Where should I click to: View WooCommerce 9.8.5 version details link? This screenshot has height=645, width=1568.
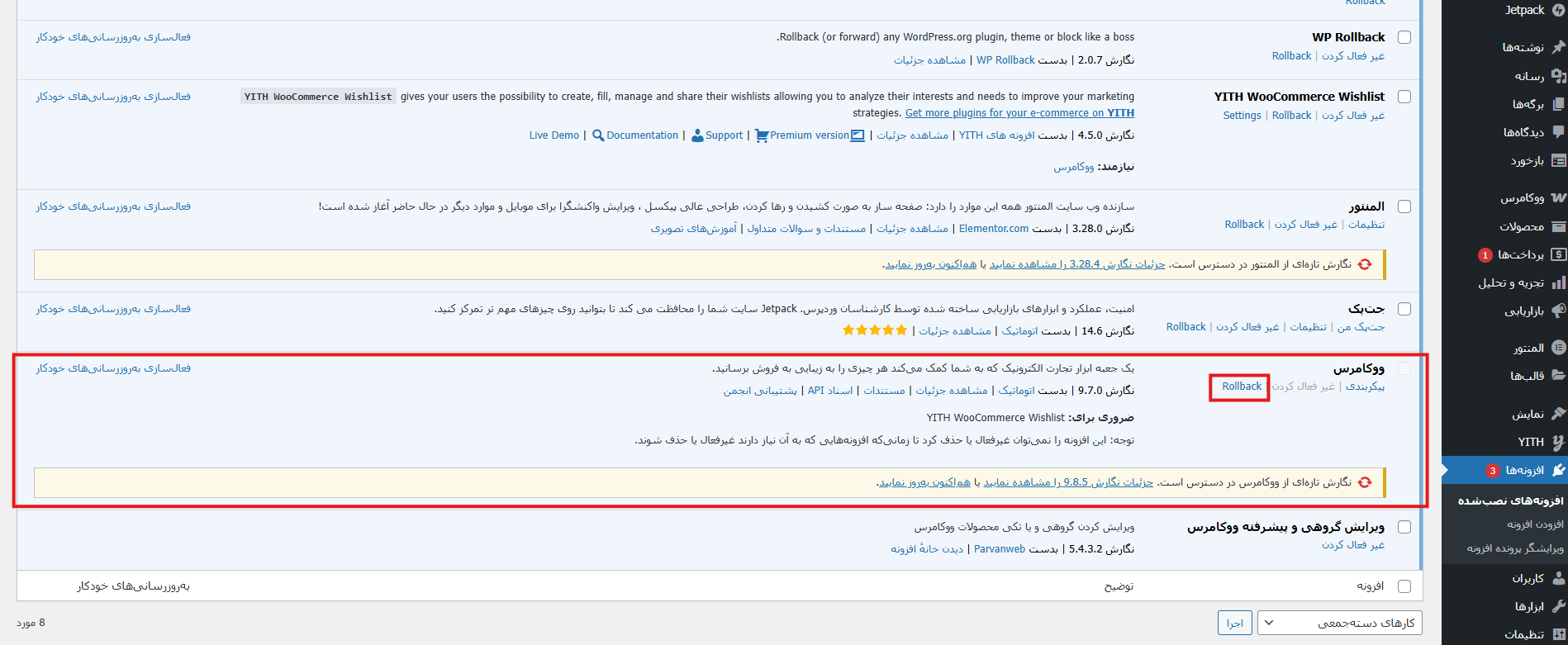(1068, 482)
